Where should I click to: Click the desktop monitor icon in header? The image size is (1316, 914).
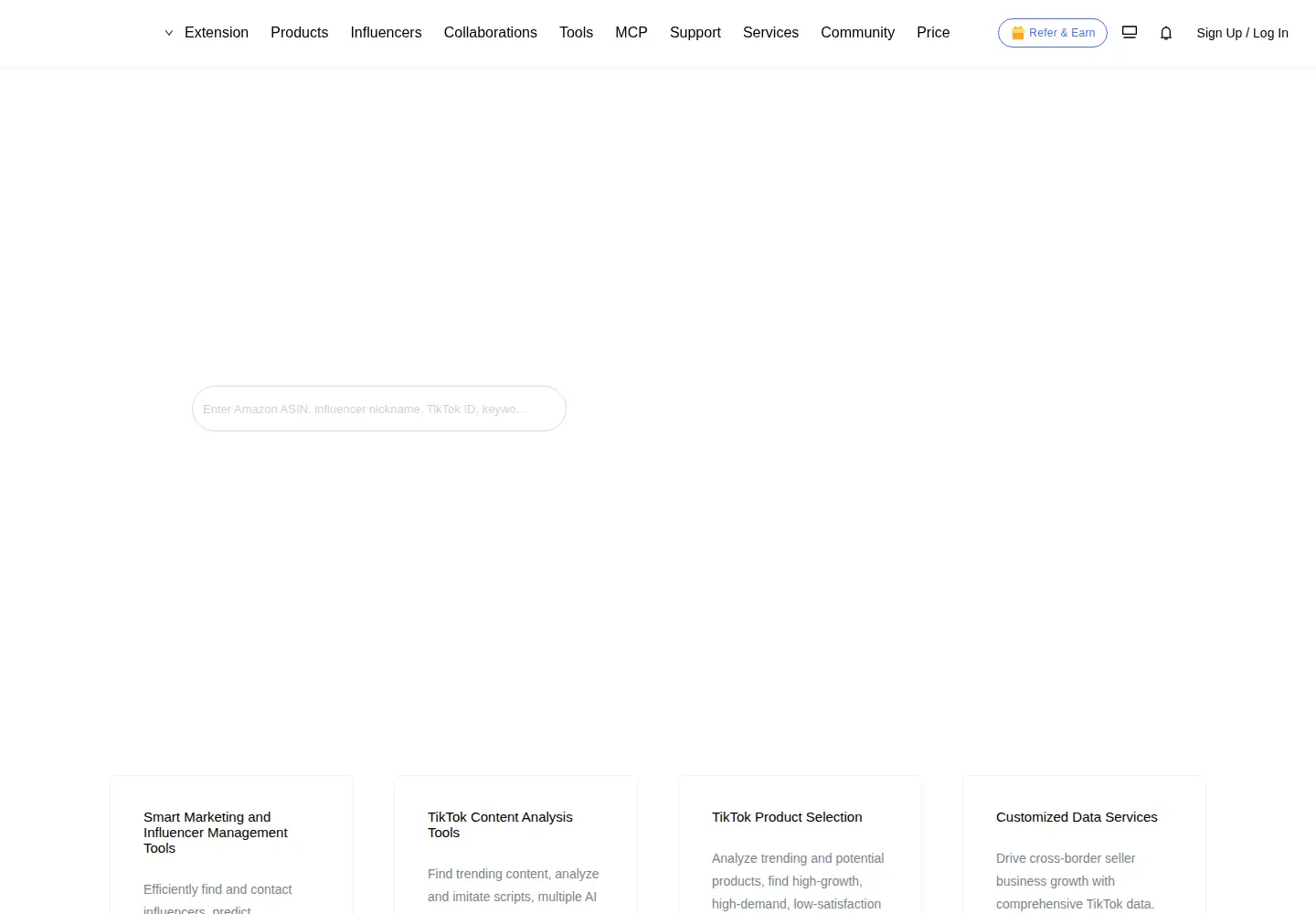point(1130,32)
